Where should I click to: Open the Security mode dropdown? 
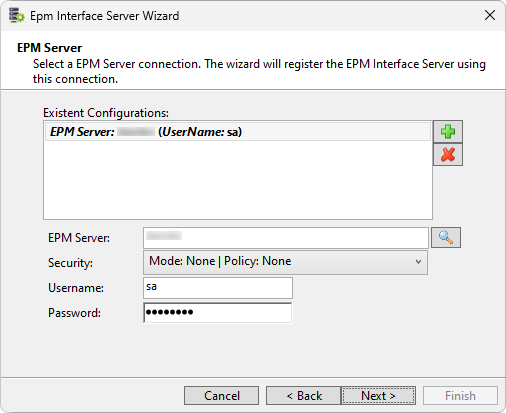(285, 262)
